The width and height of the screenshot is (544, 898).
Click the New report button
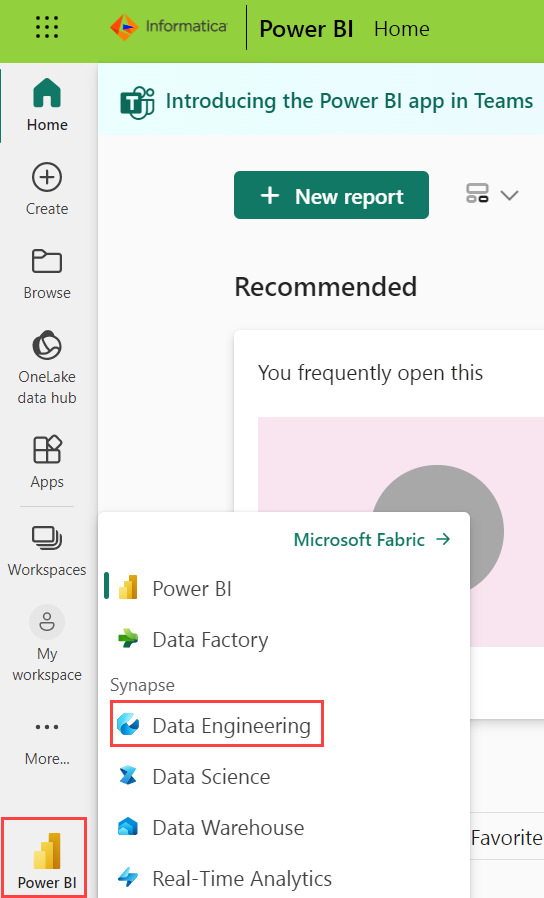pyautogui.click(x=331, y=195)
